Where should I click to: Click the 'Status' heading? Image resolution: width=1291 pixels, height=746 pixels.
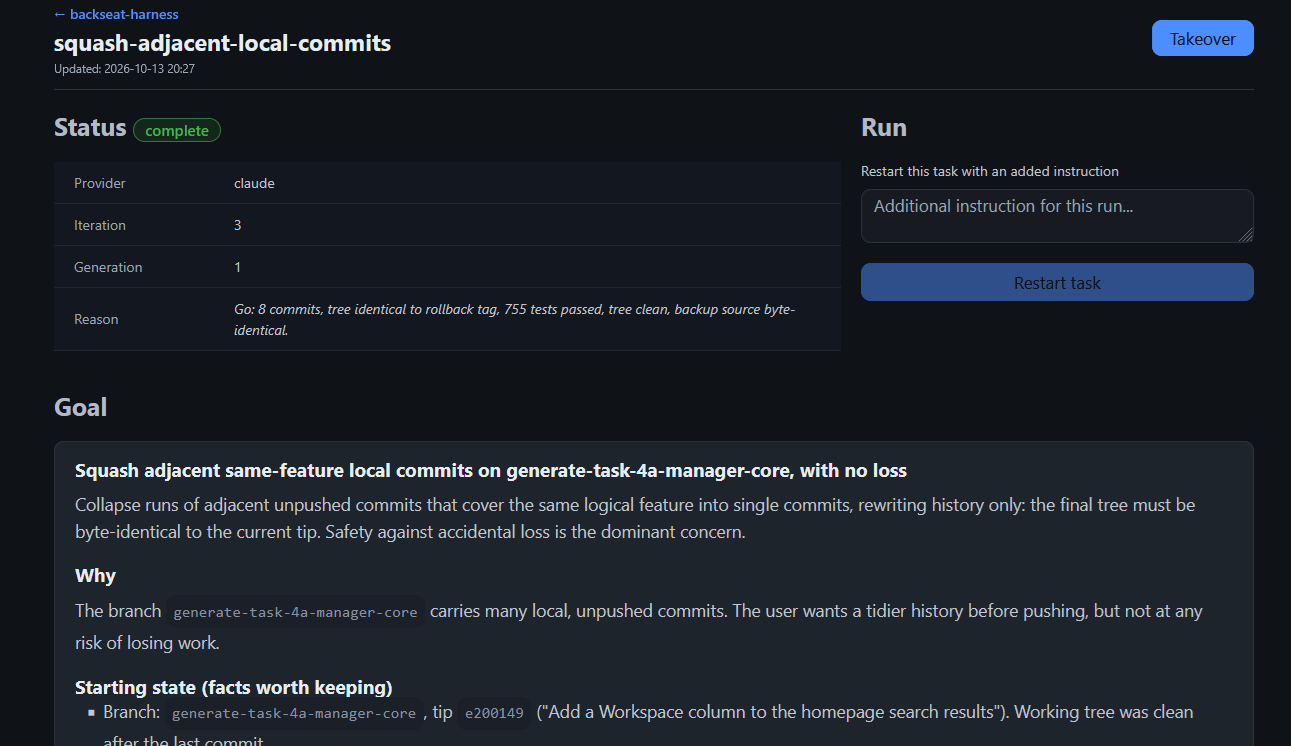90,128
